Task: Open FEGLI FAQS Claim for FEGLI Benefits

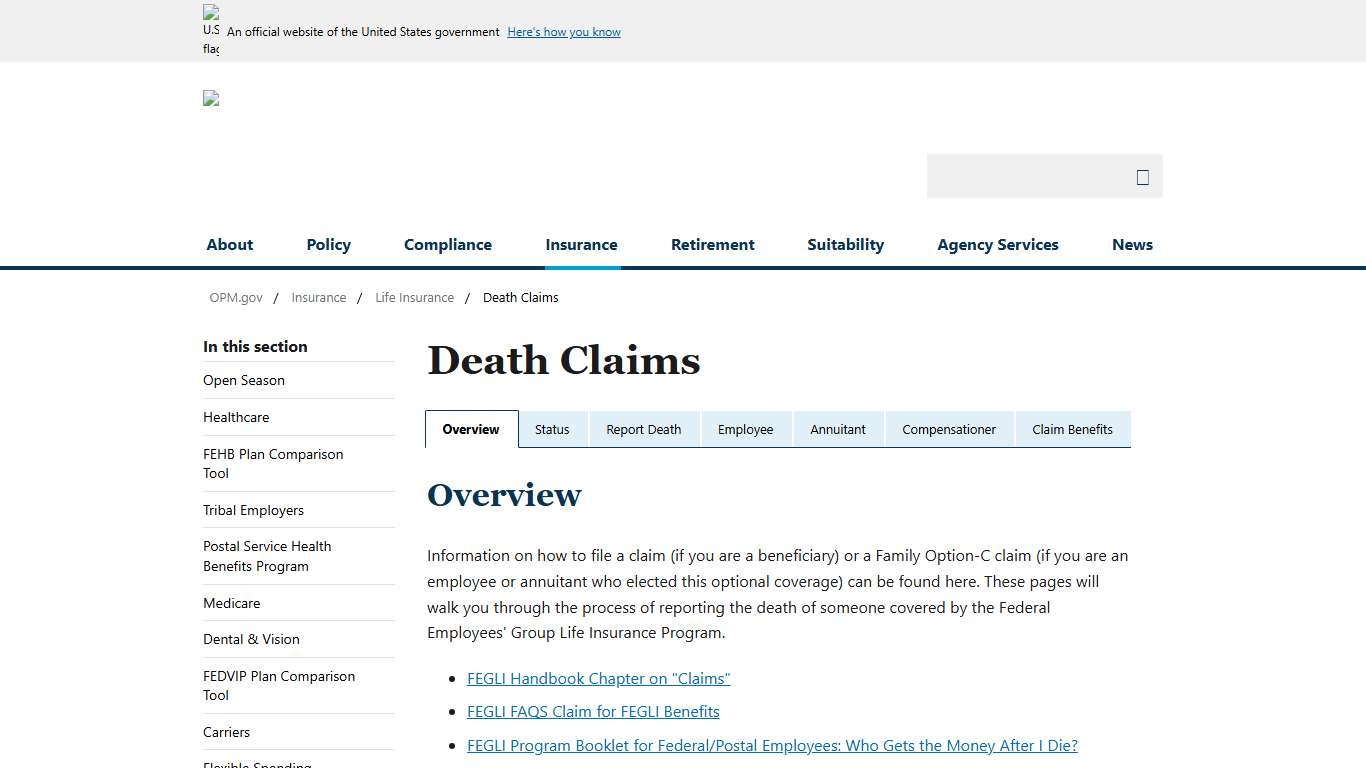Action: [x=593, y=711]
